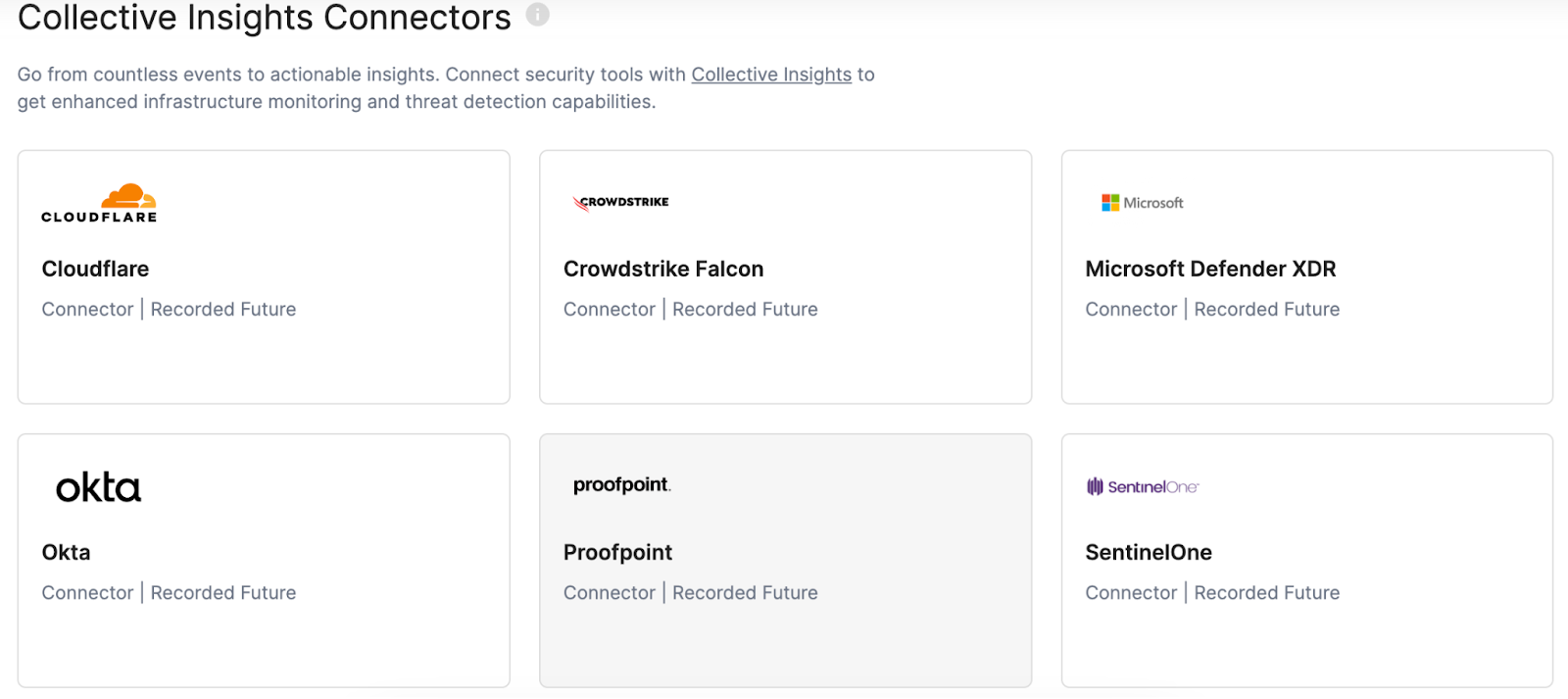Choose the Okta connector title
Image resolution: width=1568 pixels, height=699 pixels.
pyautogui.click(x=66, y=552)
